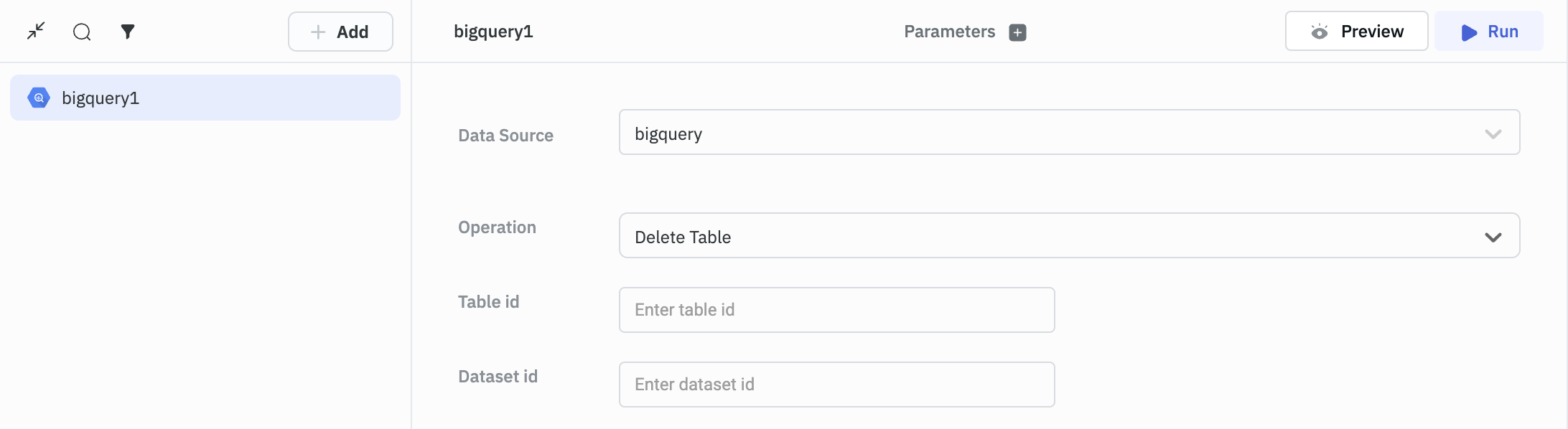The width and height of the screenshot is (1568, 429).
Task: Run the query using the Run label
Action: (1503, 32)
